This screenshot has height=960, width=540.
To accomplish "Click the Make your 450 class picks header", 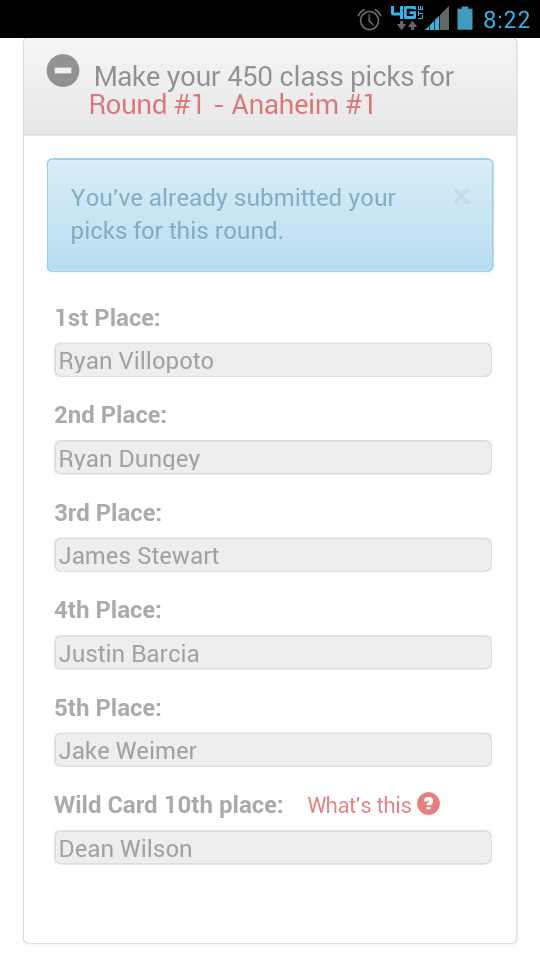I will [x=274, y=77].
